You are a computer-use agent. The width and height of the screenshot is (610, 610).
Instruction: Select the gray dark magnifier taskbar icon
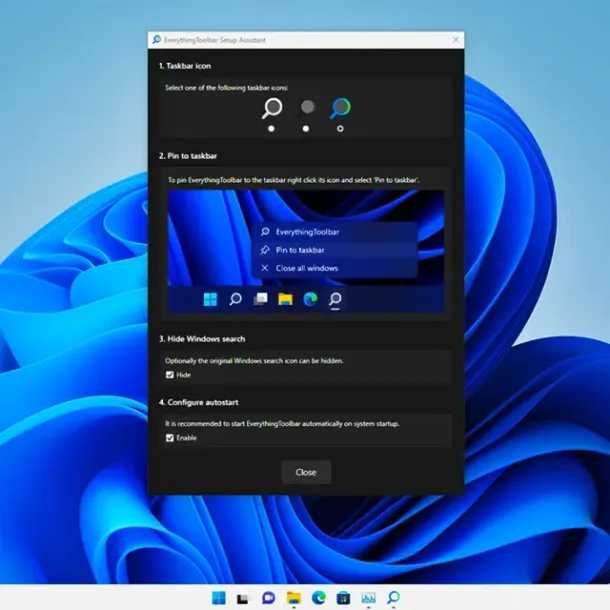click(306, 107)
